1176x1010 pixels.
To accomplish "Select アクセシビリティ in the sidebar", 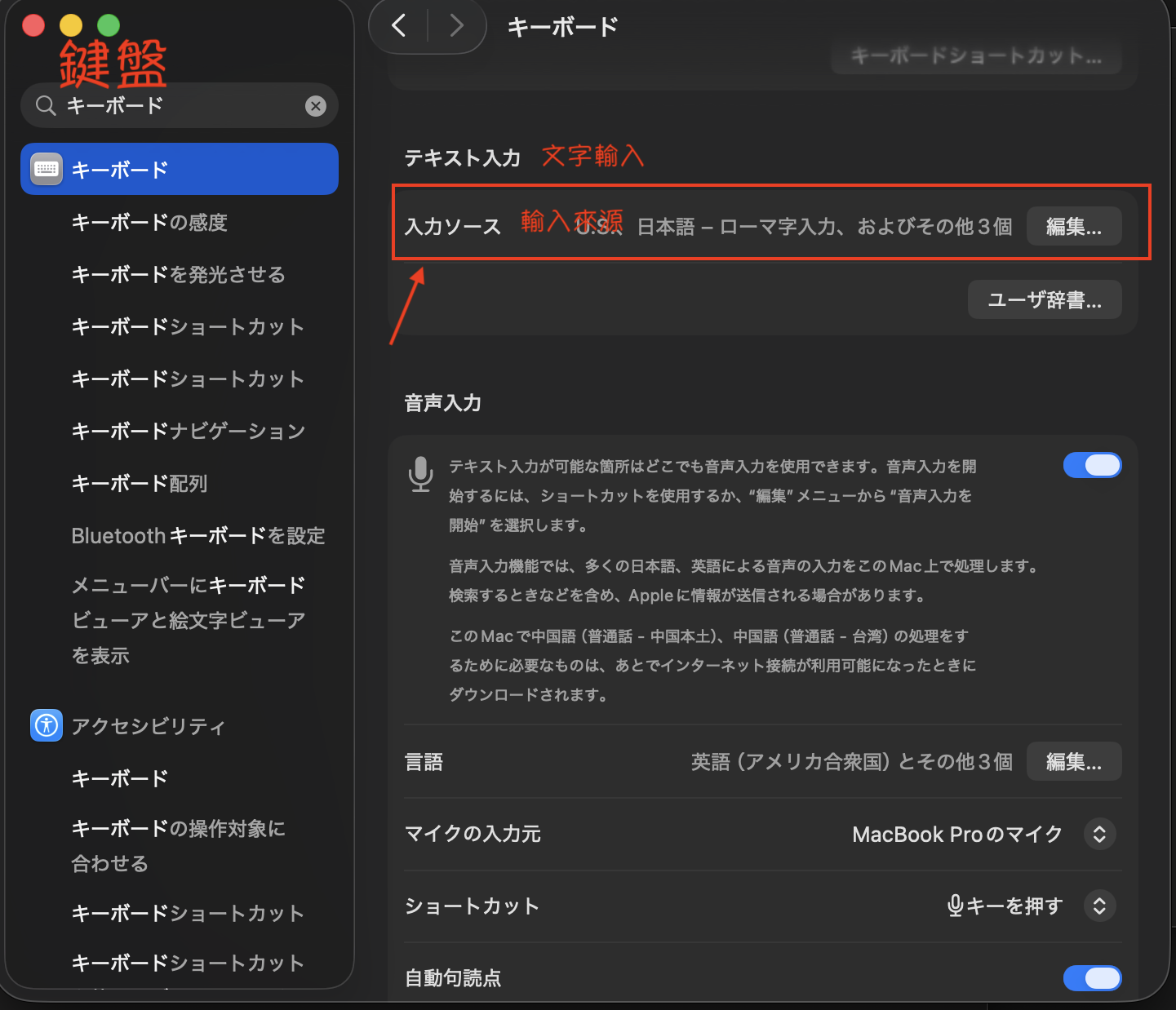I will click(149, 725).
